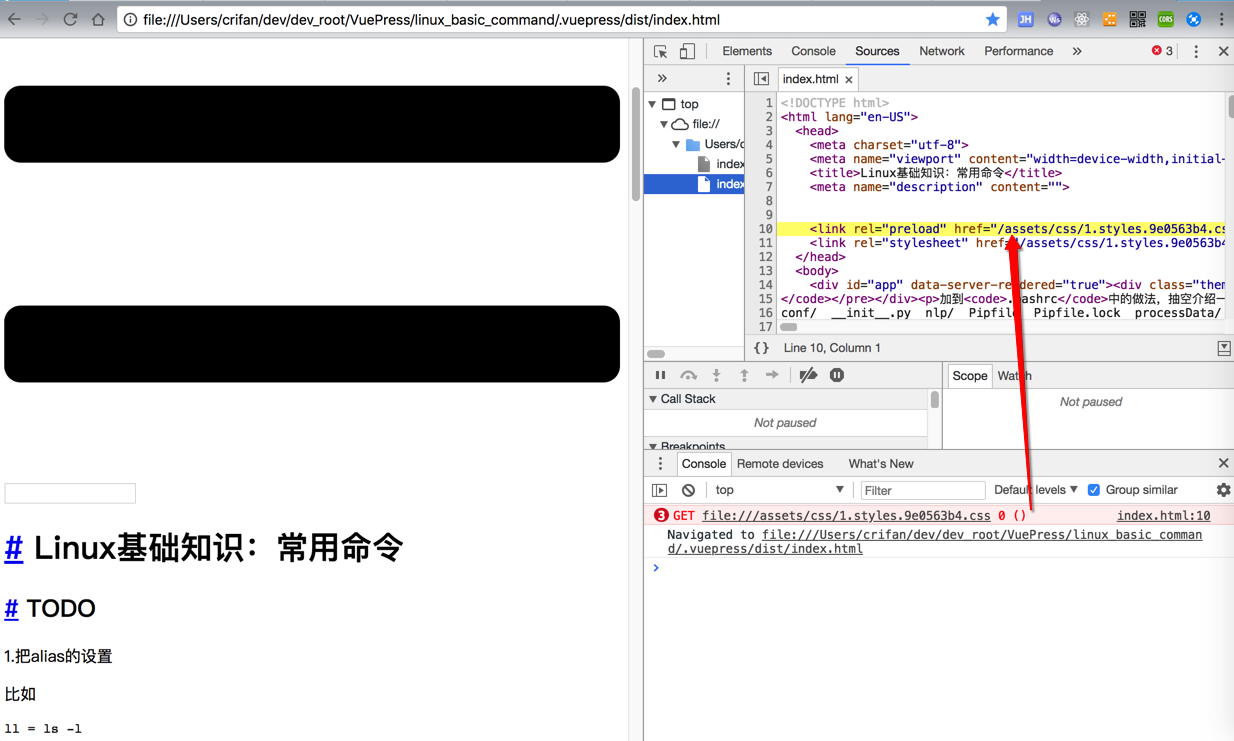Screen dimensions: 1234x741
Task: Open the What's New drawer tab
Action: tap(881, 464)
